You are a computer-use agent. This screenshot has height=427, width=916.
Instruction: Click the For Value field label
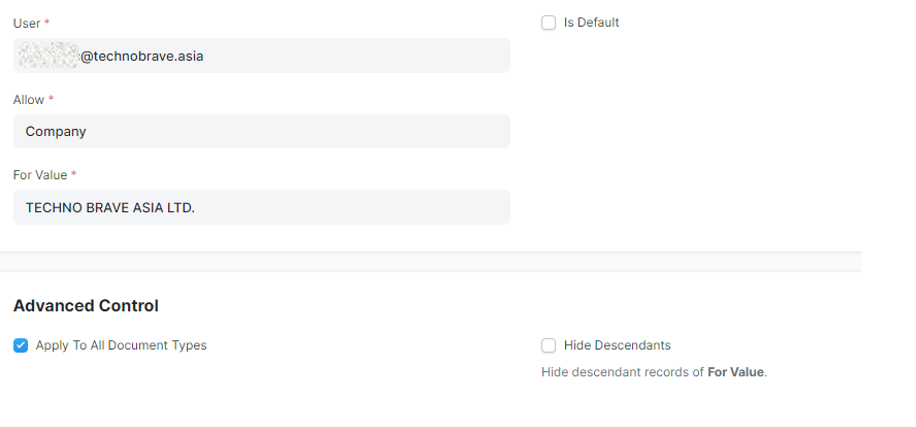point(40,175)
